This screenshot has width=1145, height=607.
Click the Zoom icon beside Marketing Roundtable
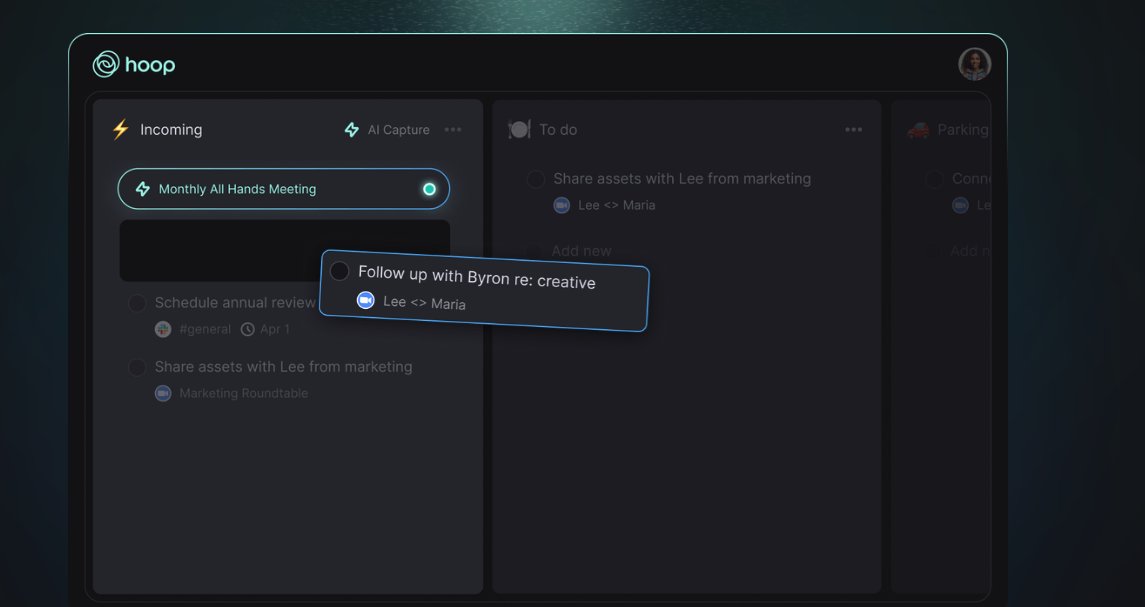coord(163,393)
